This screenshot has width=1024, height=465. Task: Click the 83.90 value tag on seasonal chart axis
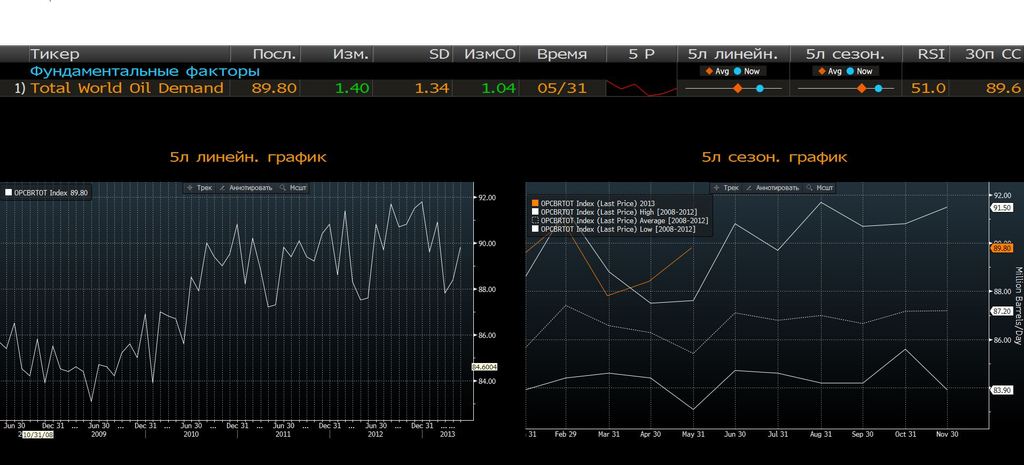[1002, 390]
